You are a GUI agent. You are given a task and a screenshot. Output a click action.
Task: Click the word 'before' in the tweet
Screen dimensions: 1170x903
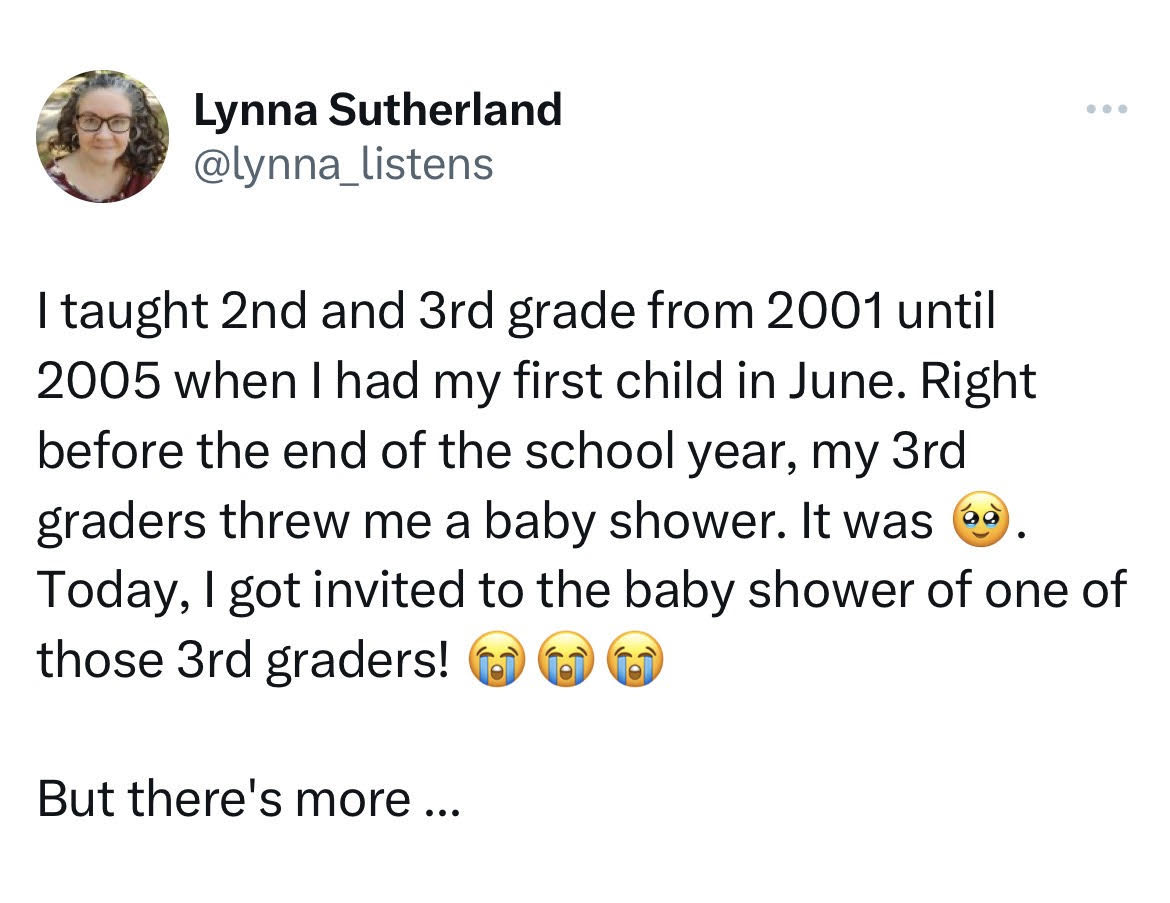(x=107, y=453)
